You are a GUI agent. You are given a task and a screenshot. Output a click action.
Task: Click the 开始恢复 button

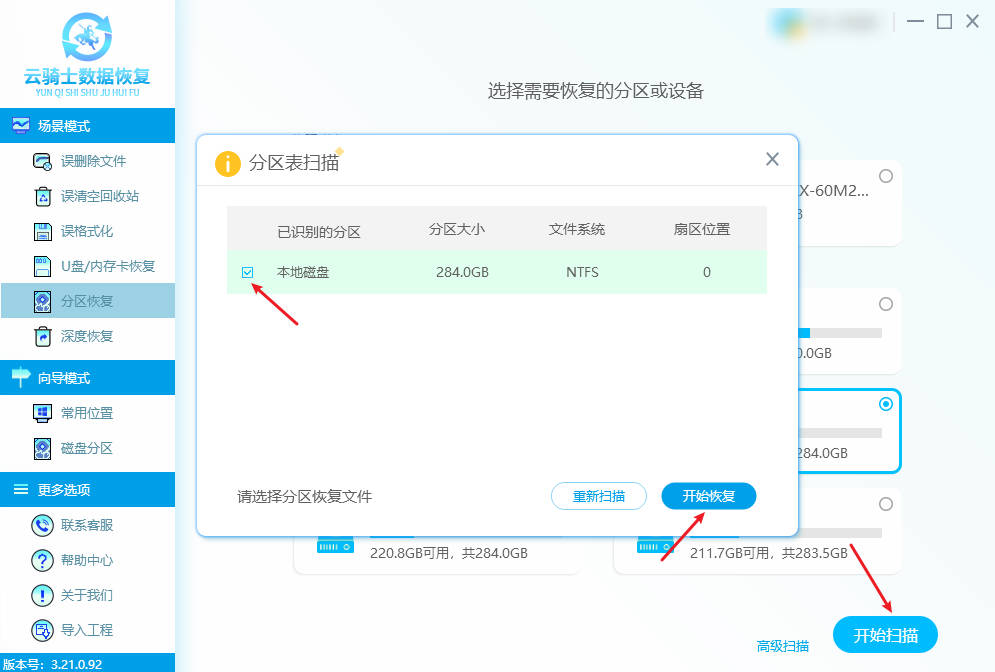coord(708,495)
